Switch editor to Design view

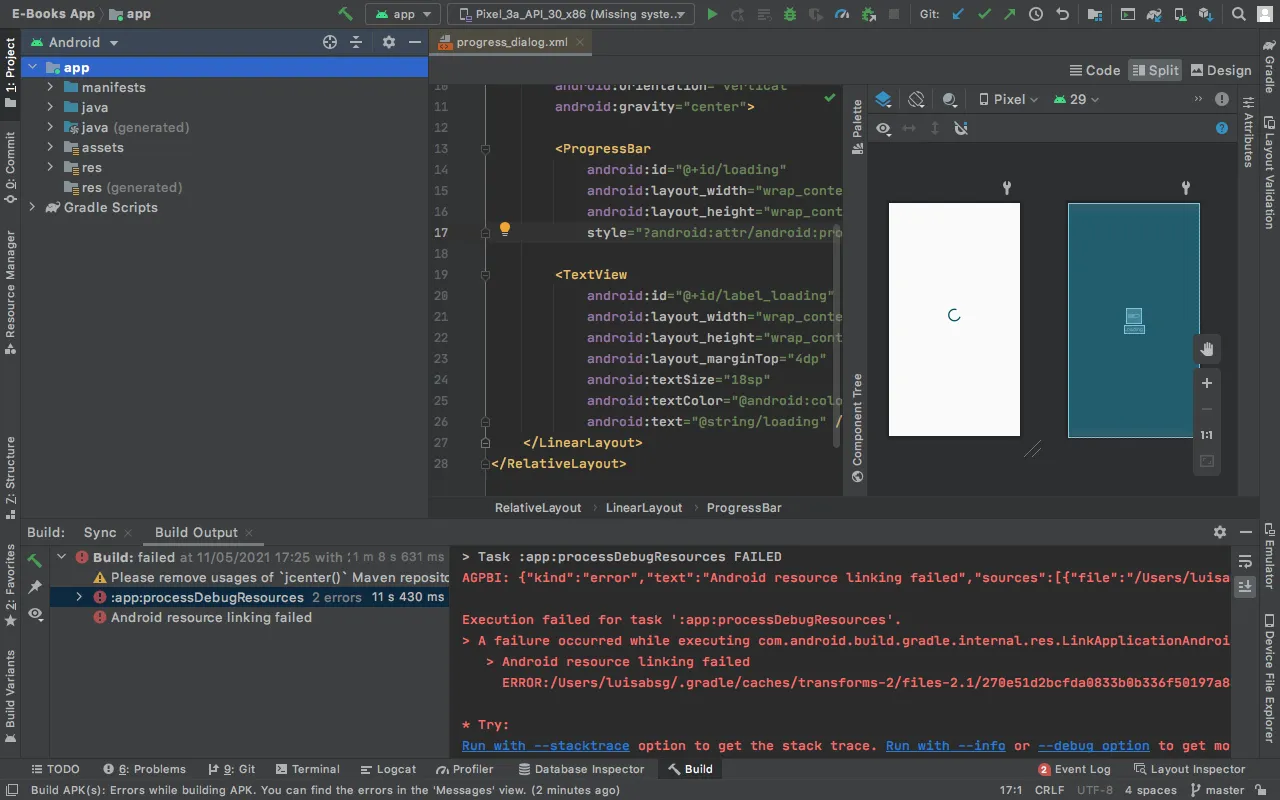(x=1220, y=70)
